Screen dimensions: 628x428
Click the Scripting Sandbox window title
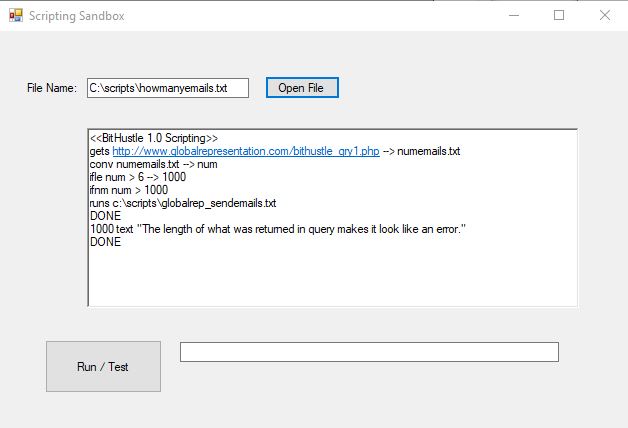(x=76, y=16)
